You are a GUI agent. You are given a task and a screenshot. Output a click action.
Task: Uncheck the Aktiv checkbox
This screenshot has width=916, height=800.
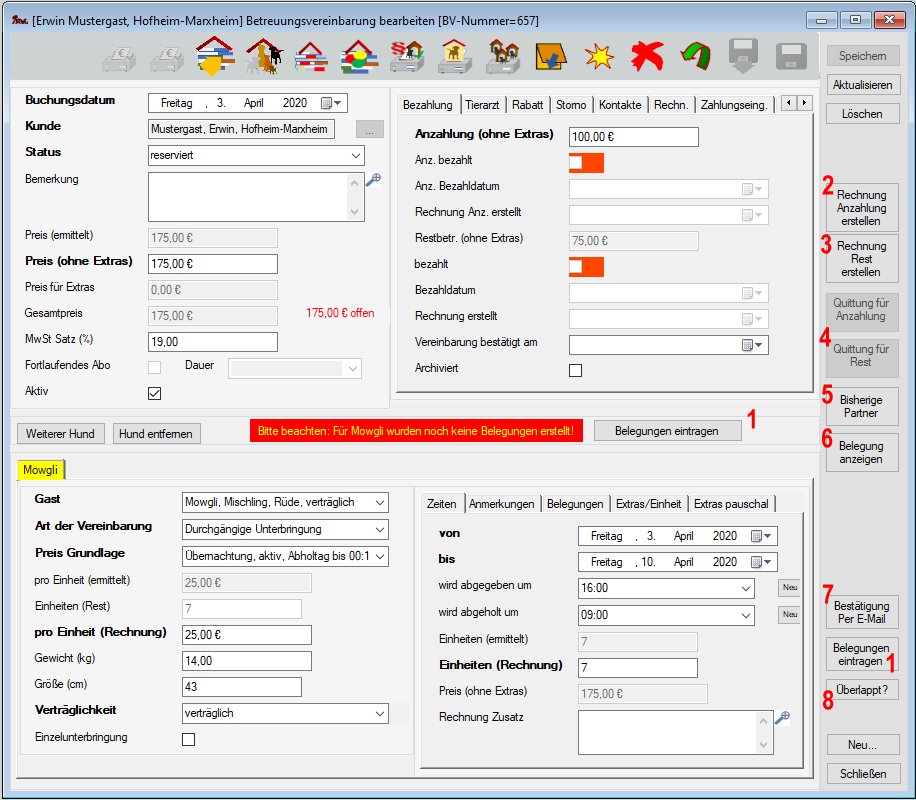click(154, 393)
